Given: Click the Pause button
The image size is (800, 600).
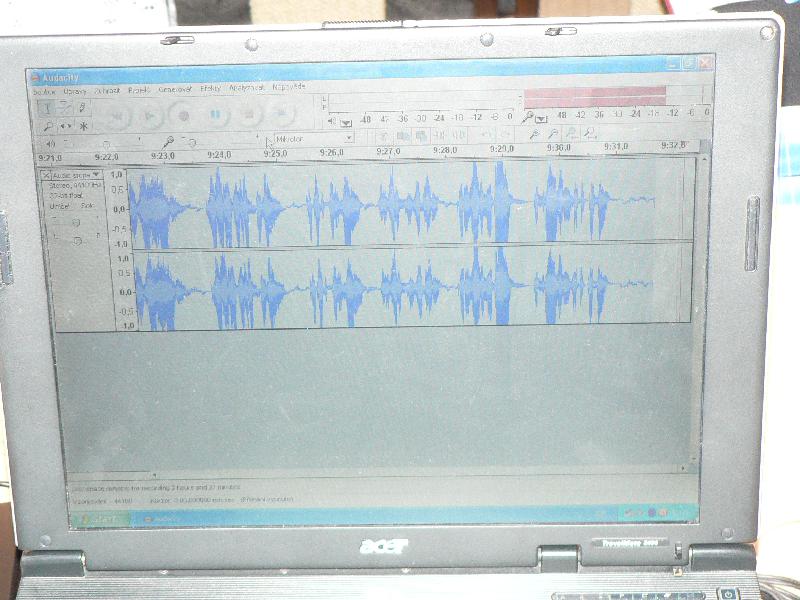Looking at the screenshot, I should click(x=215, y=115).
